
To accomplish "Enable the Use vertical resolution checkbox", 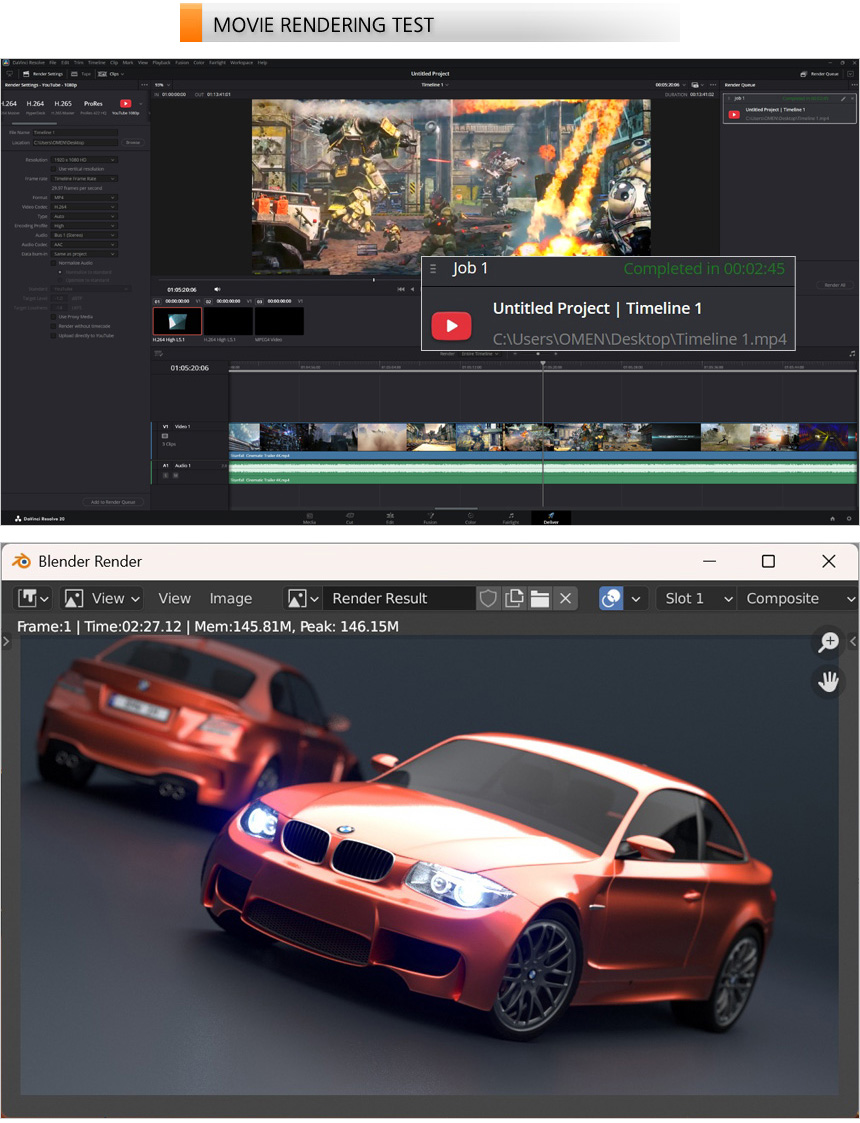I will [x=54, y=169].
